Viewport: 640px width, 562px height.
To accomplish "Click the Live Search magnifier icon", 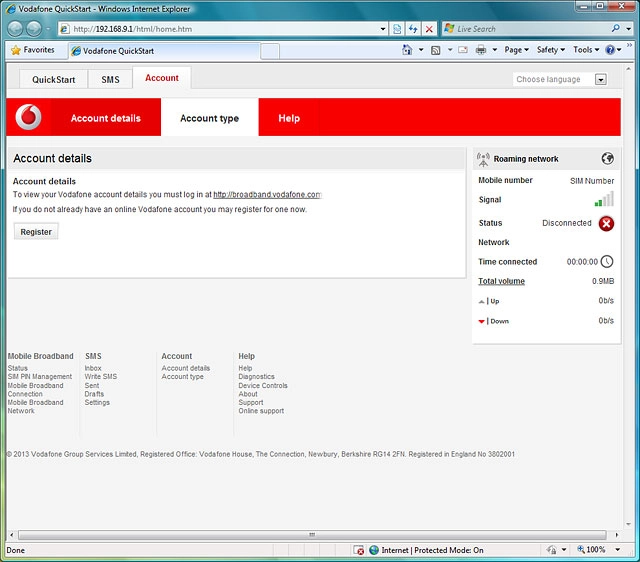I will (616, 28).
